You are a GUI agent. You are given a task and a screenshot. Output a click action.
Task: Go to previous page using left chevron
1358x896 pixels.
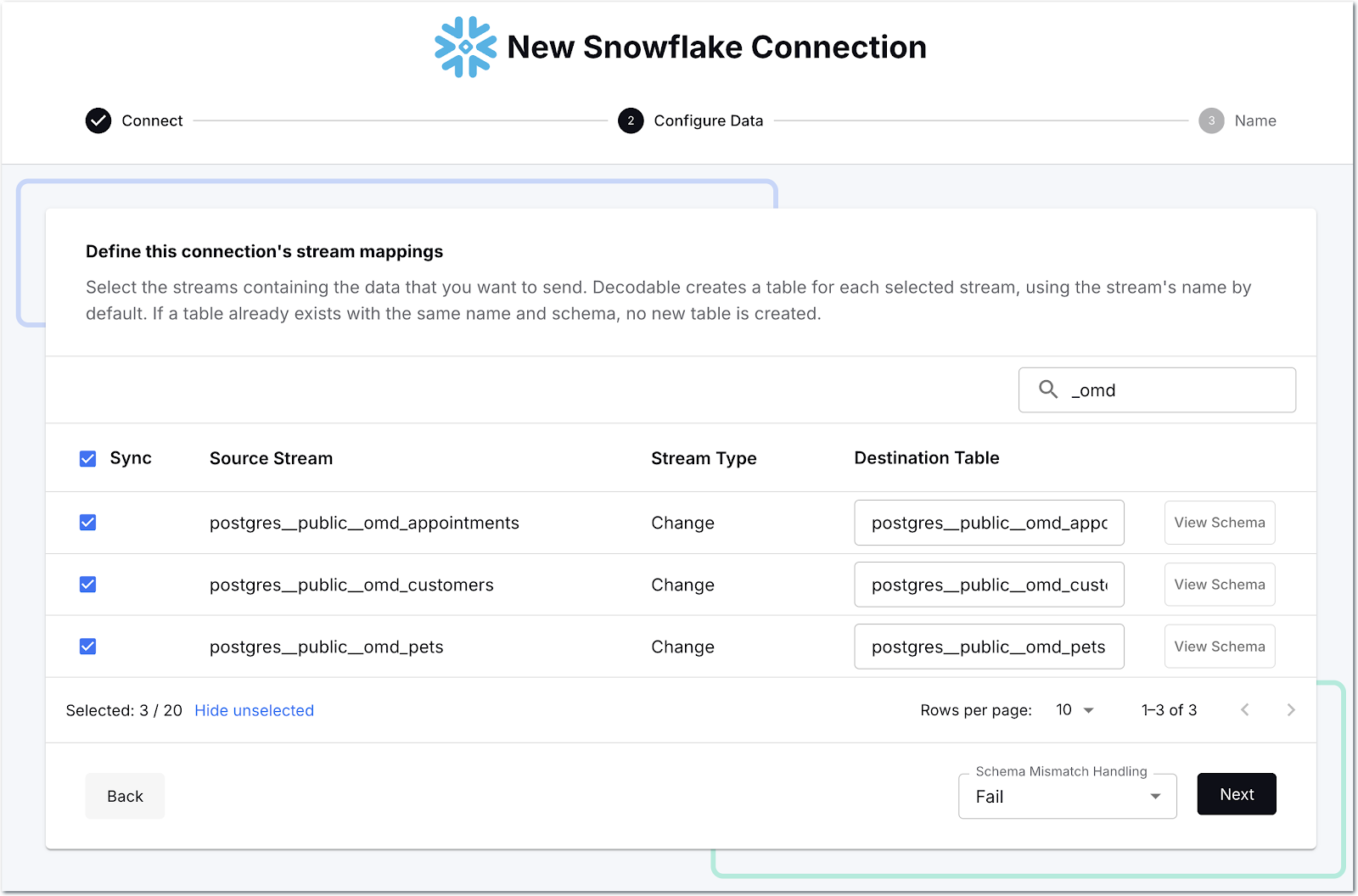pos(1244,710)
